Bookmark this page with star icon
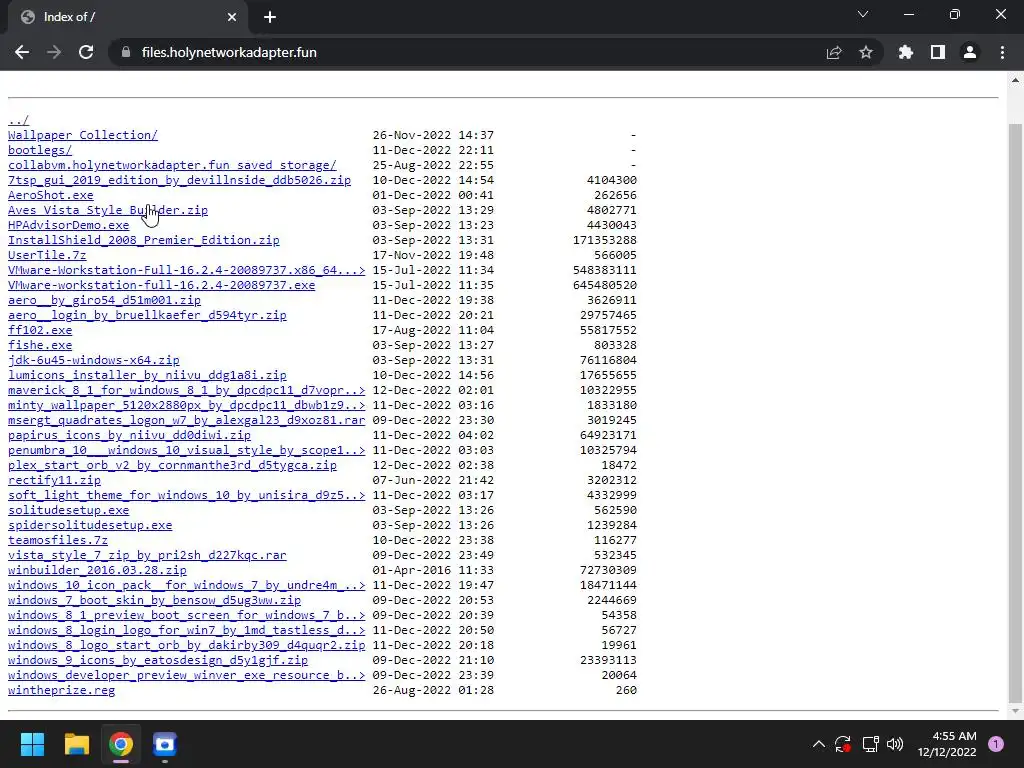Viewport: 1024px width, 768px height. click(x=866, y=52)
